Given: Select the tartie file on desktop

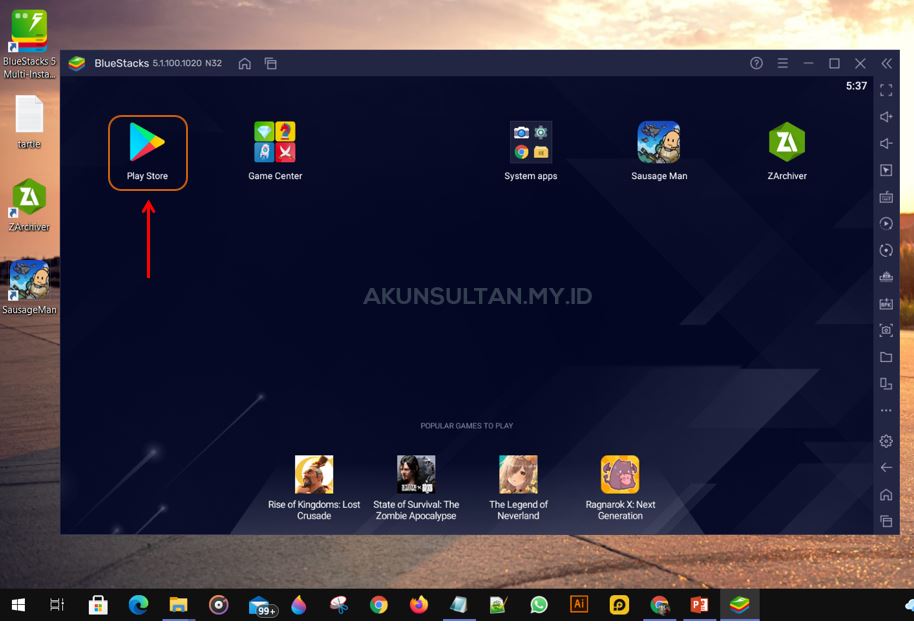Looking at the screenshot, I should point(29,122).
